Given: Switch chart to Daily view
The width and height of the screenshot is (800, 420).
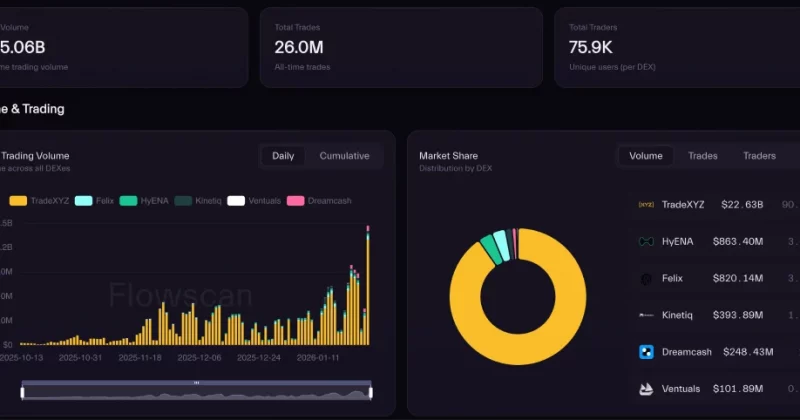Looking at the screenshot, I should [x=283, y=156].
